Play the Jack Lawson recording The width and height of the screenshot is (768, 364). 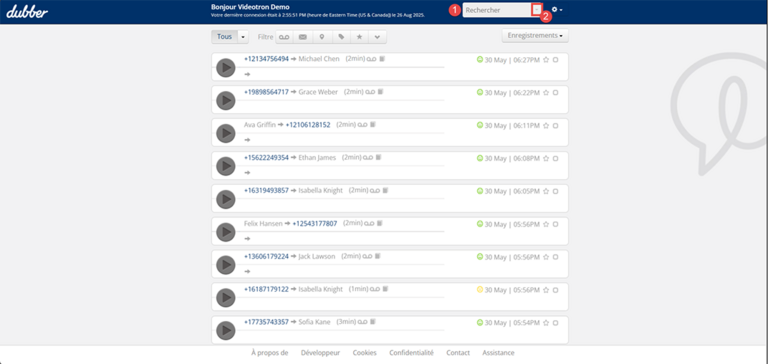(x=225, y=265)
